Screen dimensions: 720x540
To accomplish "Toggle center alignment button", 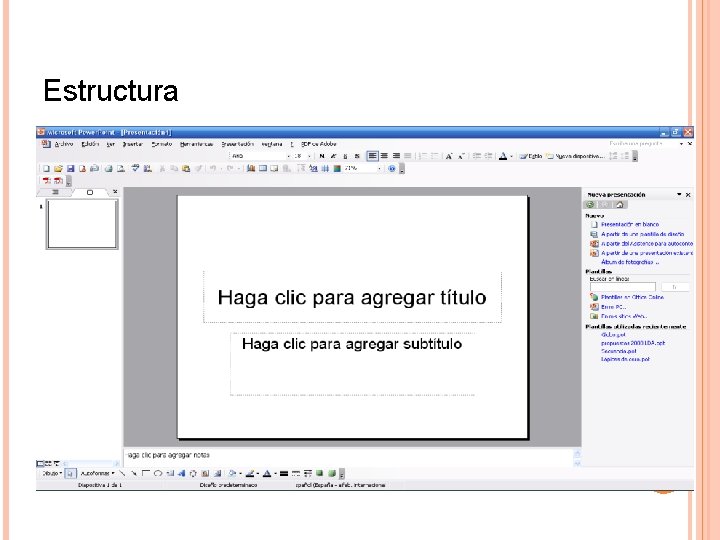I will 384,156.
